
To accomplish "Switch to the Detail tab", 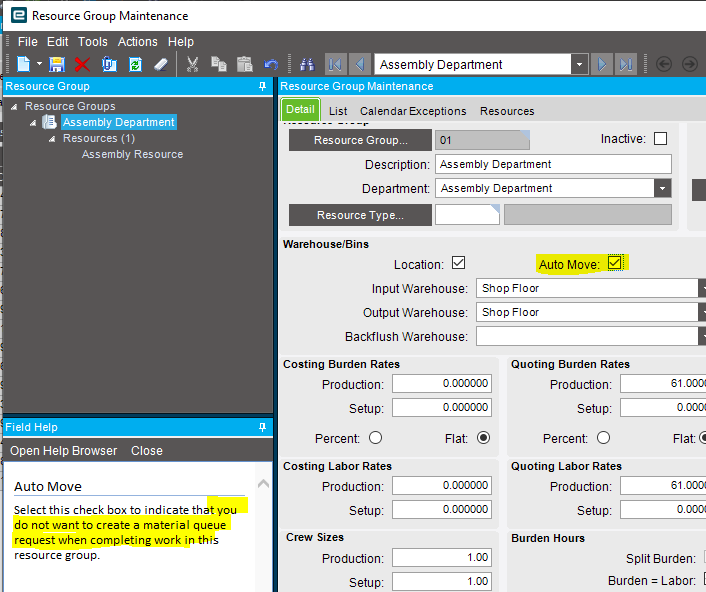I will pyautogui.click(x=300, y=109).
